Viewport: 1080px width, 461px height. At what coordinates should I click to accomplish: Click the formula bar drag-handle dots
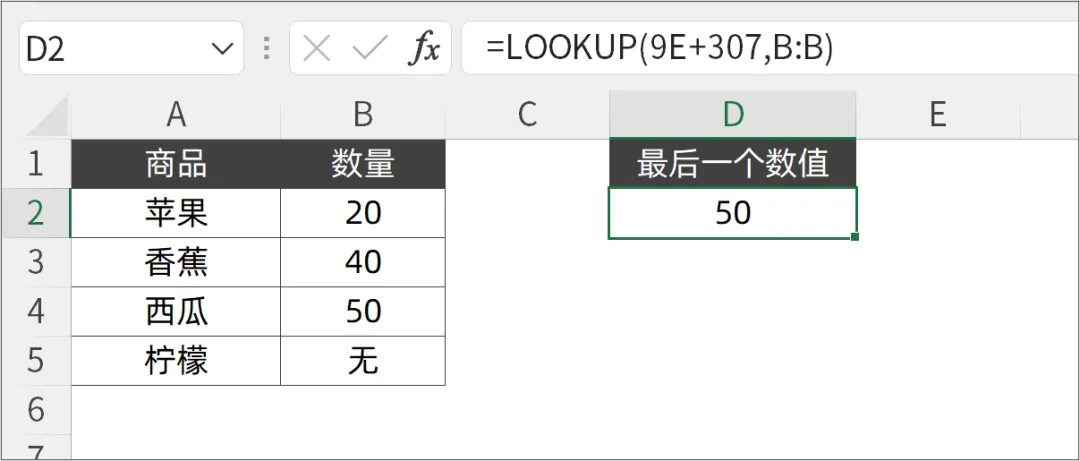tap(266, 49)
